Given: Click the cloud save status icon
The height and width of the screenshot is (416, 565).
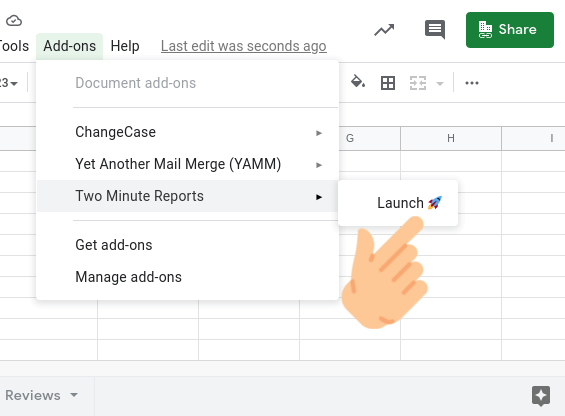Looking at the screenshot, I should [x=14, y=21].
